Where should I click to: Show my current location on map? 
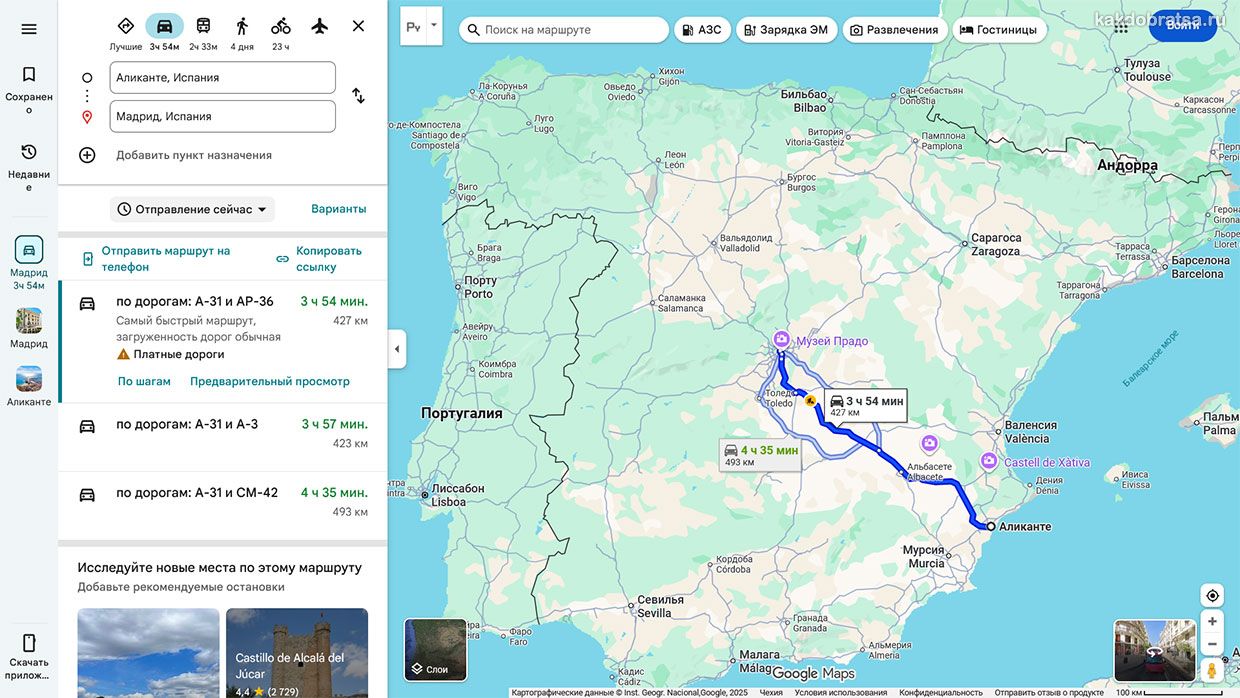point(1212,596)
